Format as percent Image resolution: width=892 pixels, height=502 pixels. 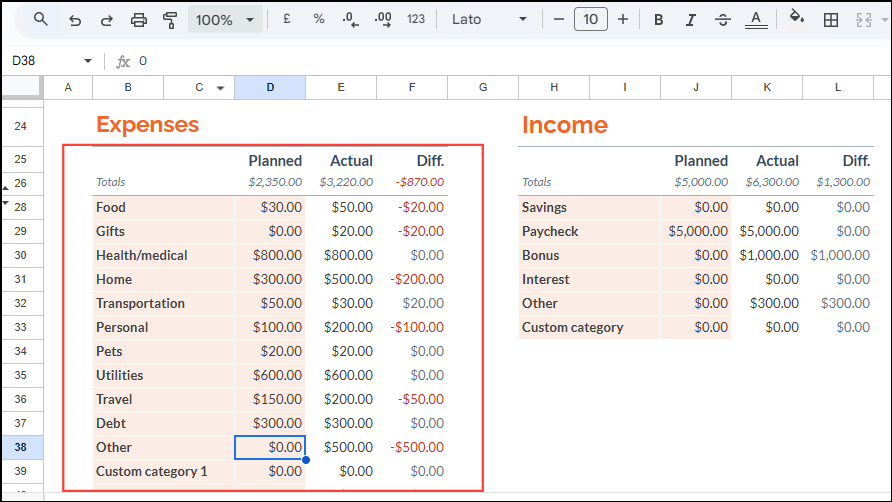pyautogui.click(x=319, y=19)
